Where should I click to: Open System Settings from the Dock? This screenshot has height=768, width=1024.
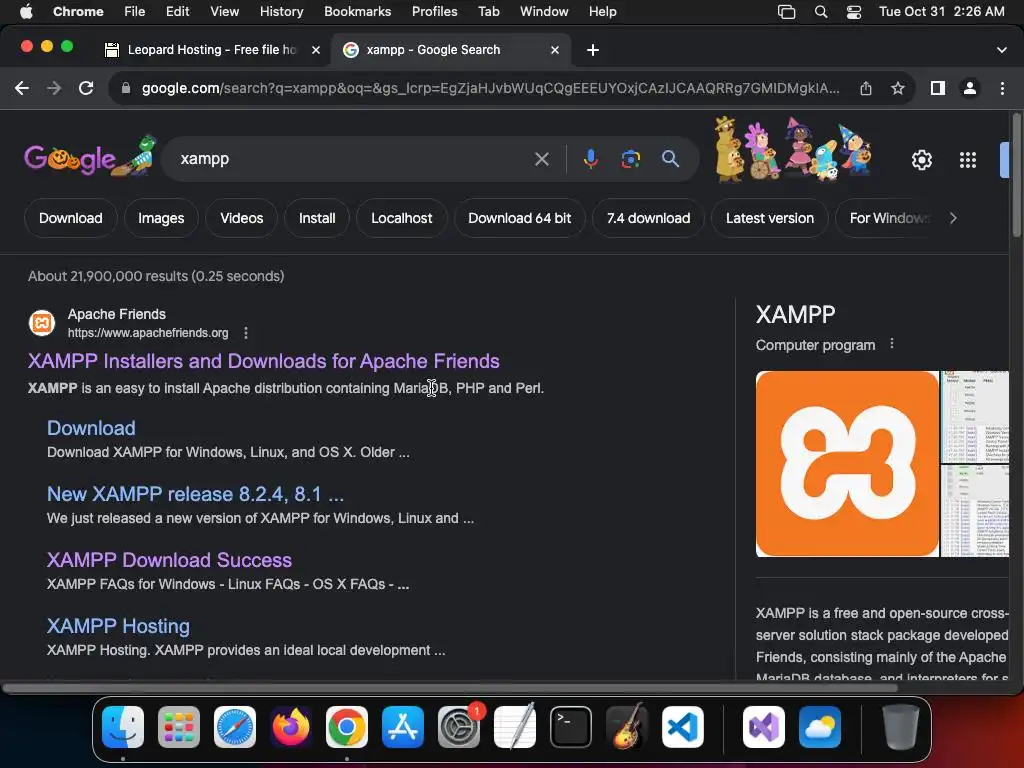click(x=458, y=727)
